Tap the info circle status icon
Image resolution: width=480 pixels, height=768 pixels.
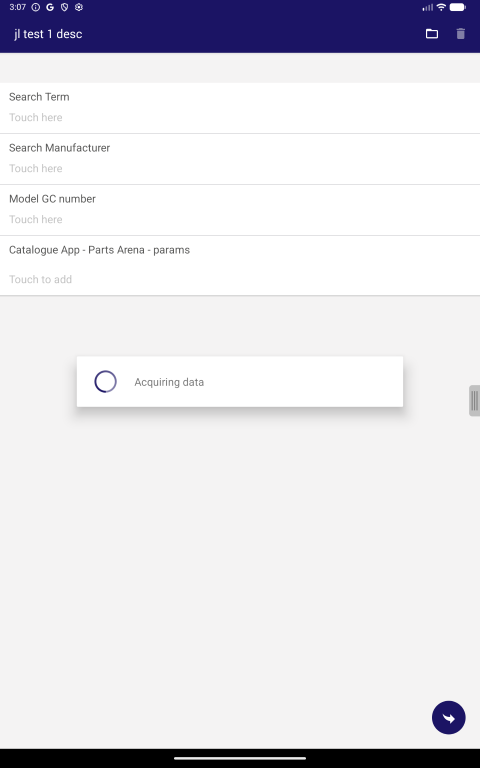35,7
